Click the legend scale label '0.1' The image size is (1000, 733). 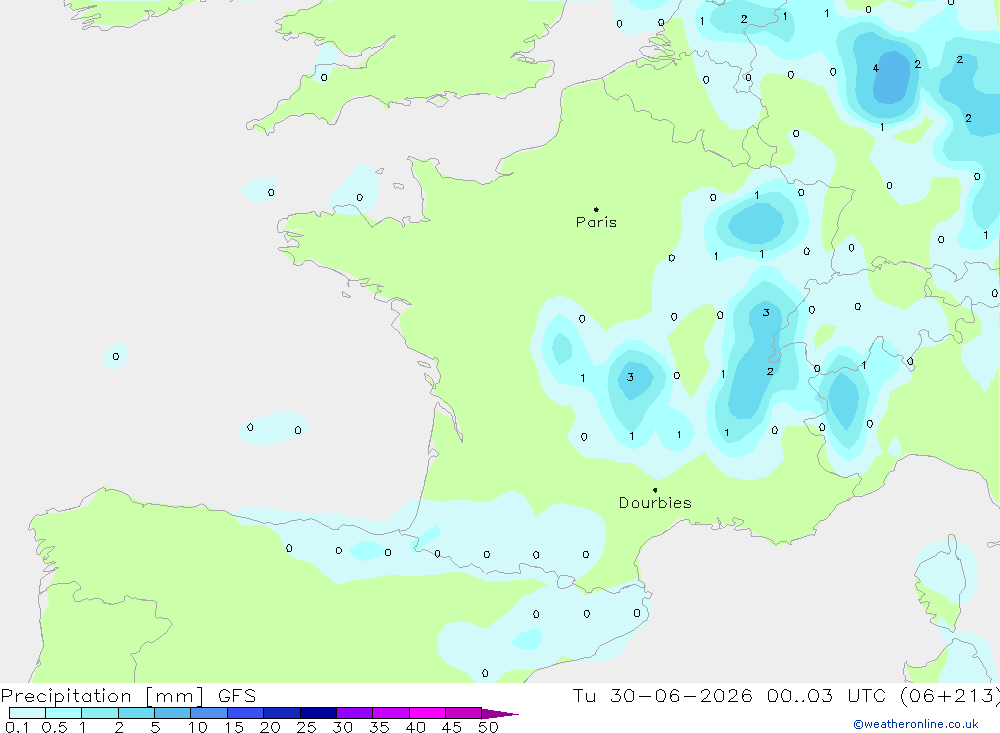[17, 727]
